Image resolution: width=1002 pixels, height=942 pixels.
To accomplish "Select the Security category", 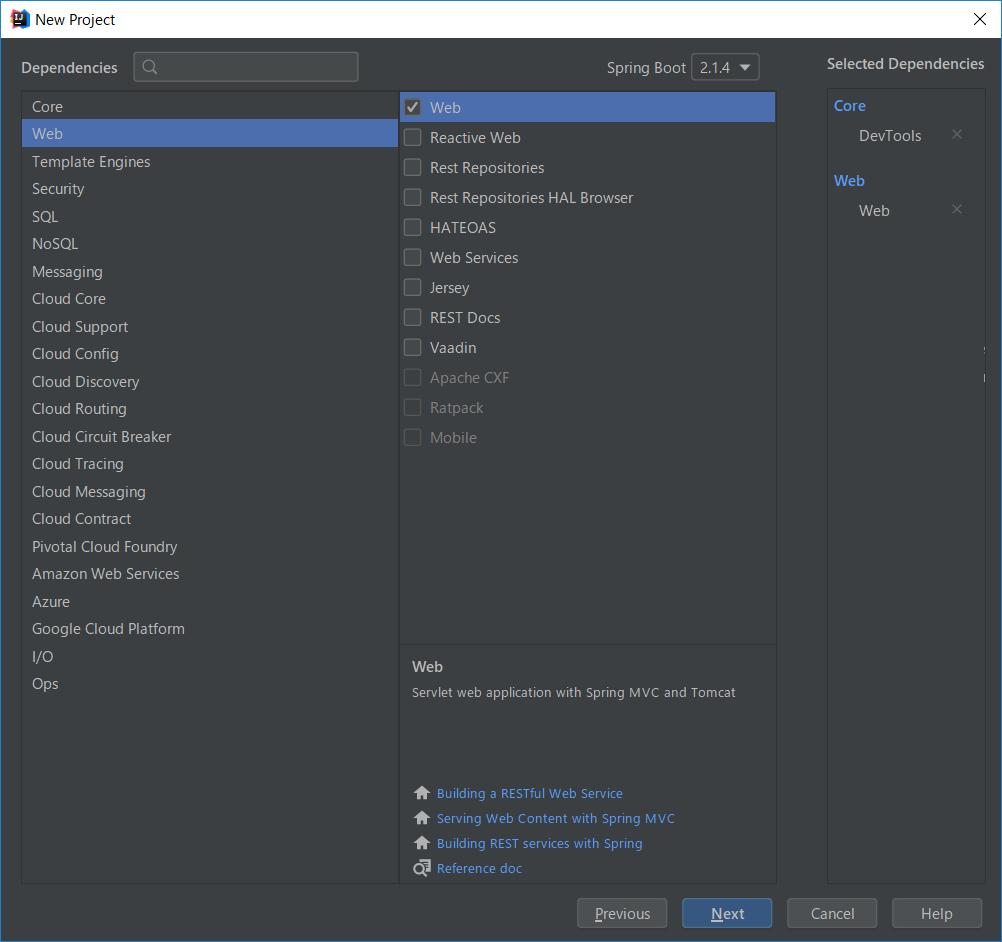I will point(210,189).
